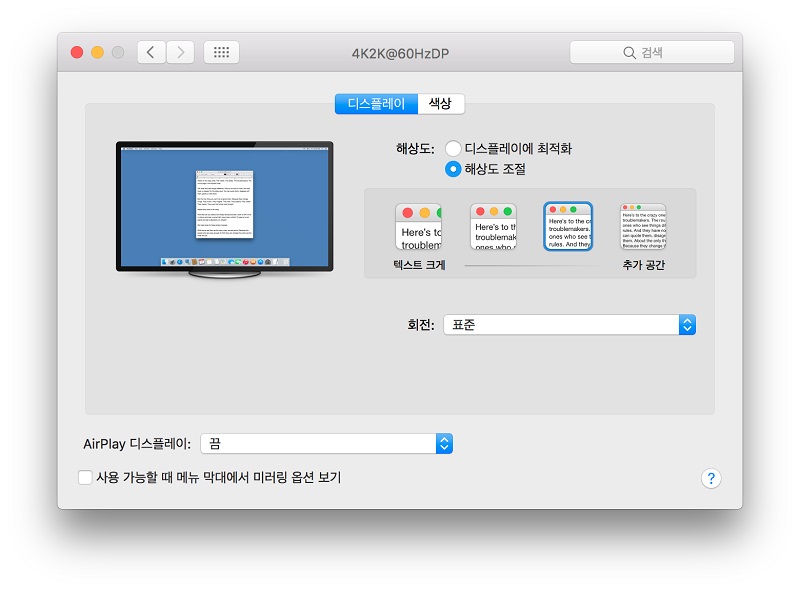
Task: Switch to the 색상 tab
Action: pos(440,104)
